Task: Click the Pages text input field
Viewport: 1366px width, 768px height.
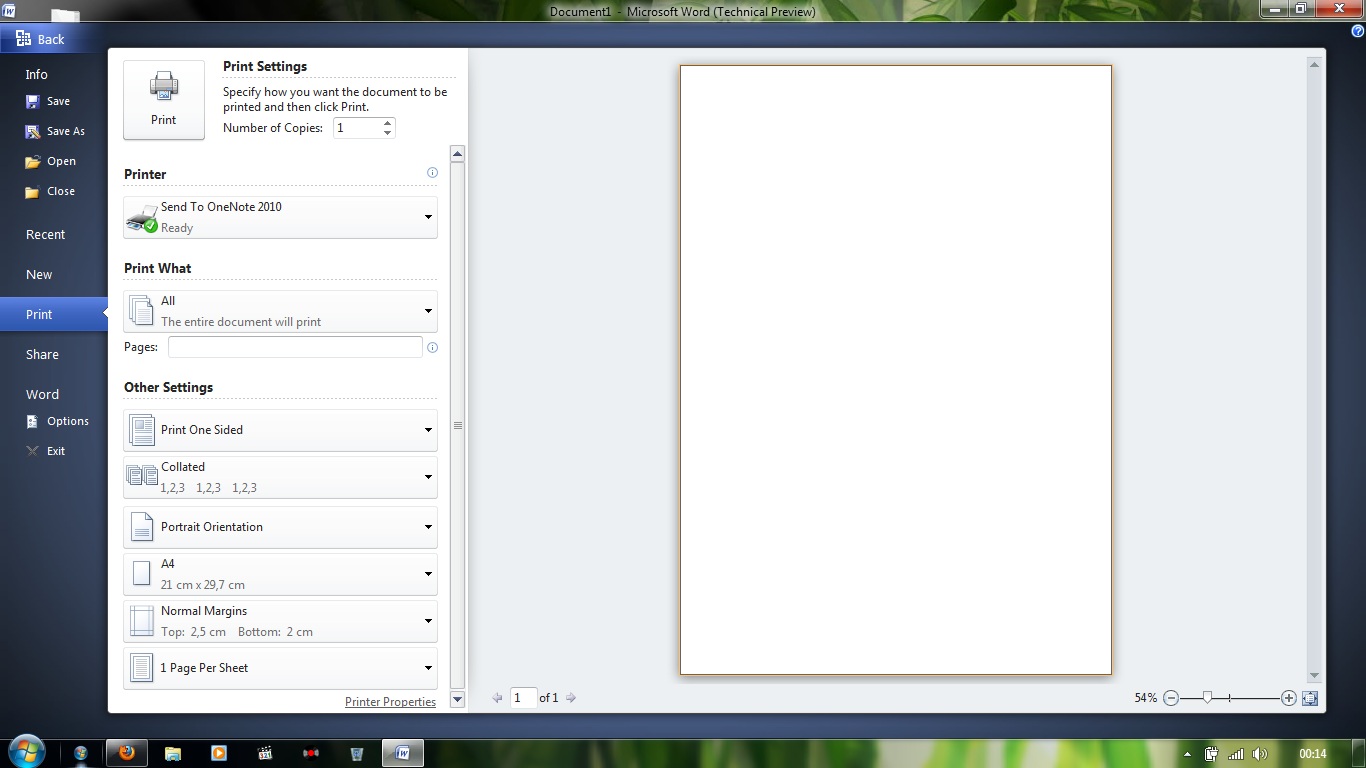Action: click(295, 347)
